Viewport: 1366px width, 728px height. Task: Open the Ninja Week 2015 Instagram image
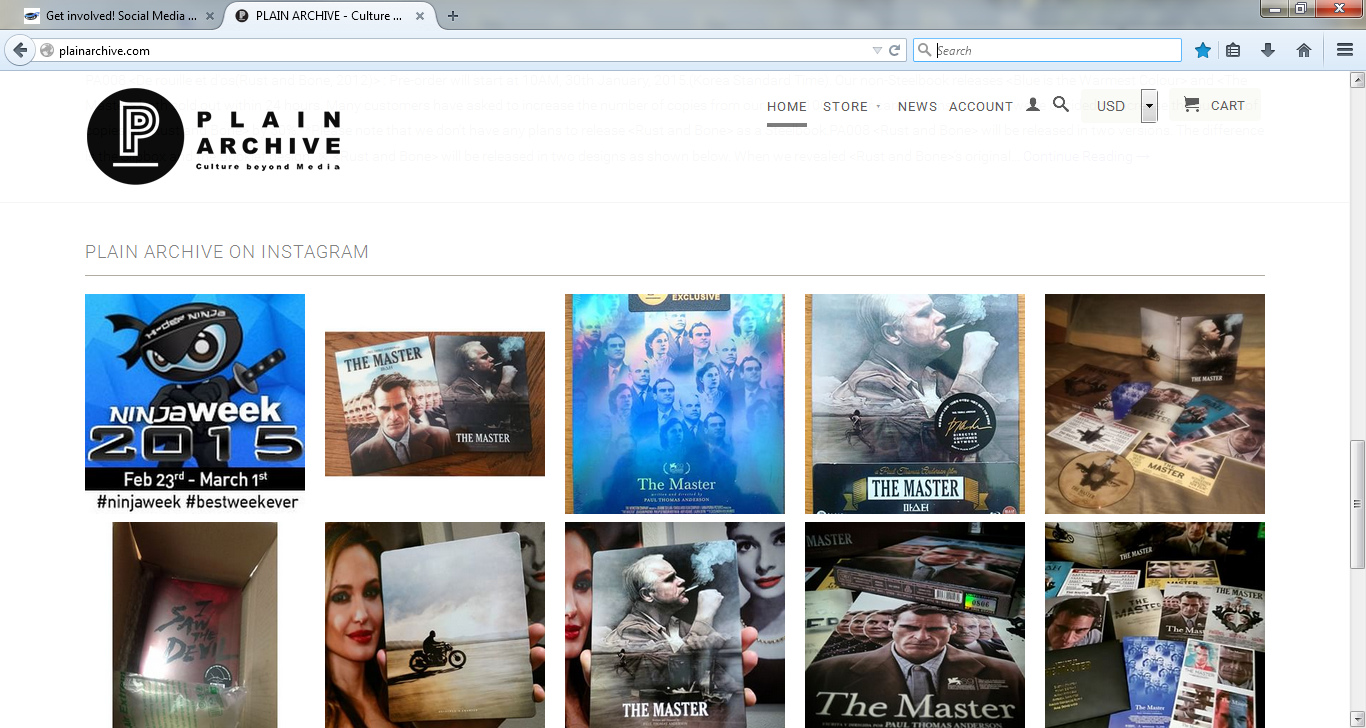[195, 404]
